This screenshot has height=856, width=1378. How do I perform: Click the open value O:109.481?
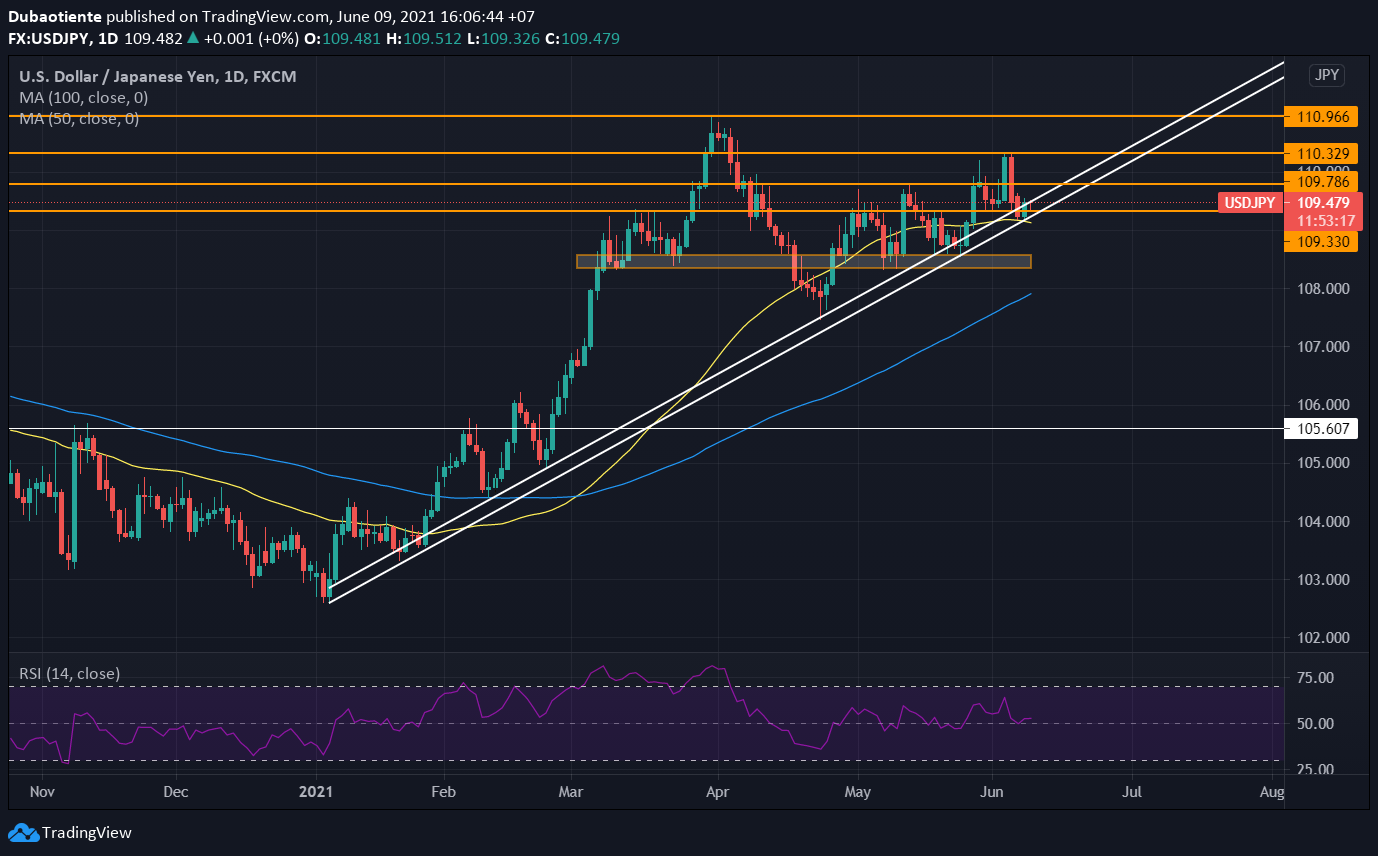pos(343,39)
